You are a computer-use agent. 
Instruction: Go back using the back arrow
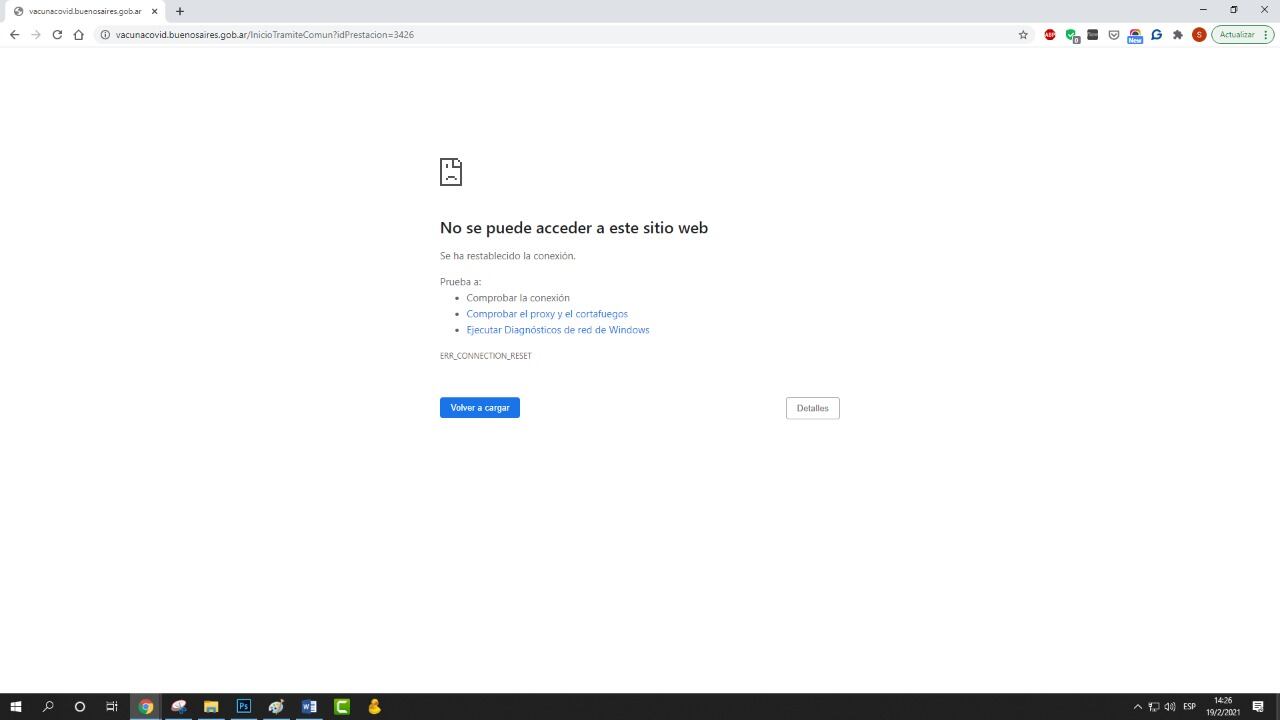click(14, 35)
